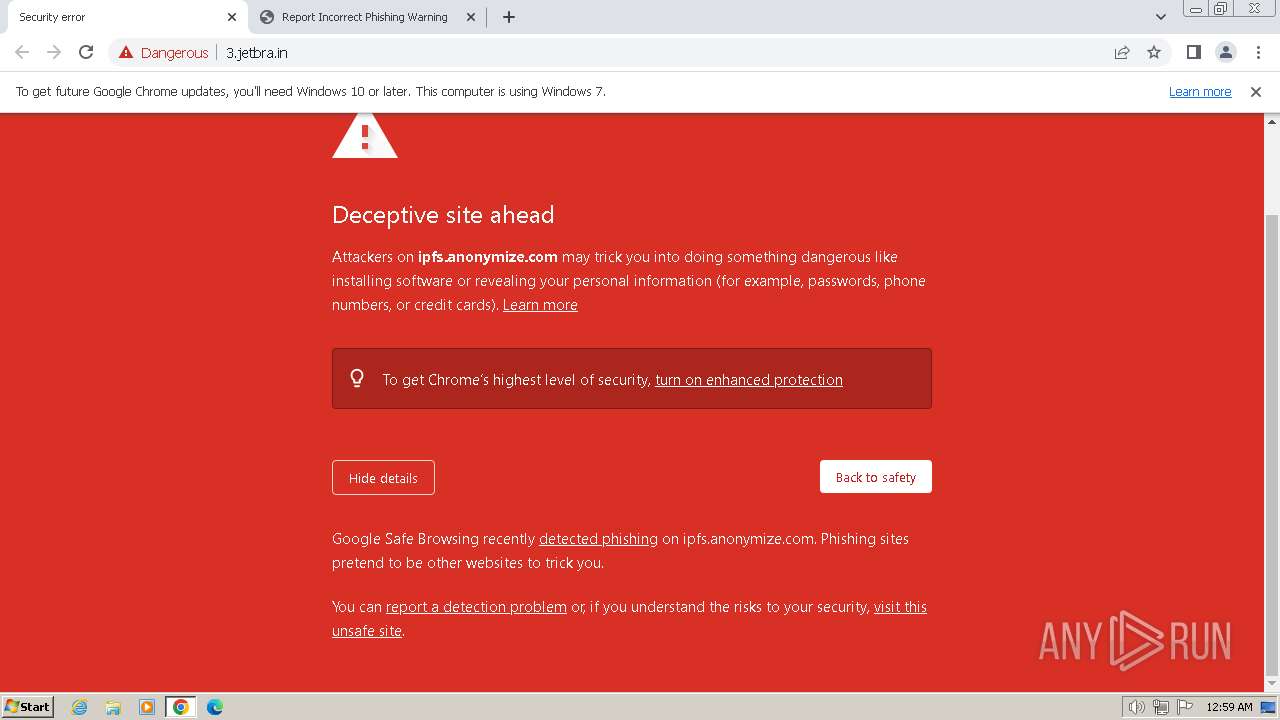Click the taskbar clock 12:59 AM

tap(1229, 707)
